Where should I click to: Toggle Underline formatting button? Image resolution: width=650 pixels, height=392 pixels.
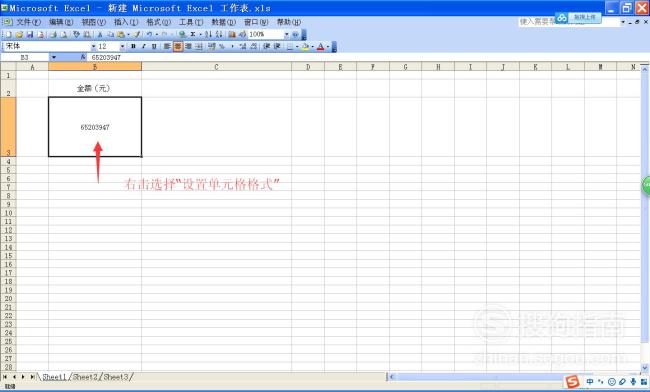coord(154,46)
